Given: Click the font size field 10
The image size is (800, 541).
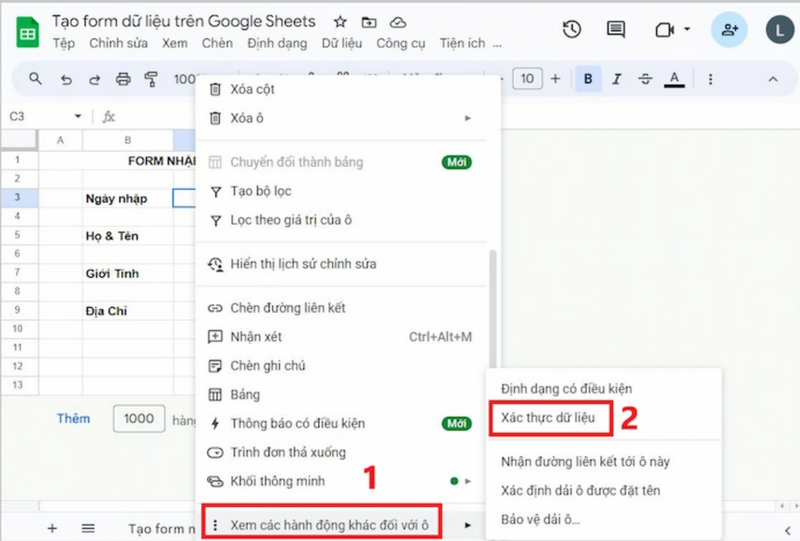Looking at the screenshot, I should pos(527,79).
